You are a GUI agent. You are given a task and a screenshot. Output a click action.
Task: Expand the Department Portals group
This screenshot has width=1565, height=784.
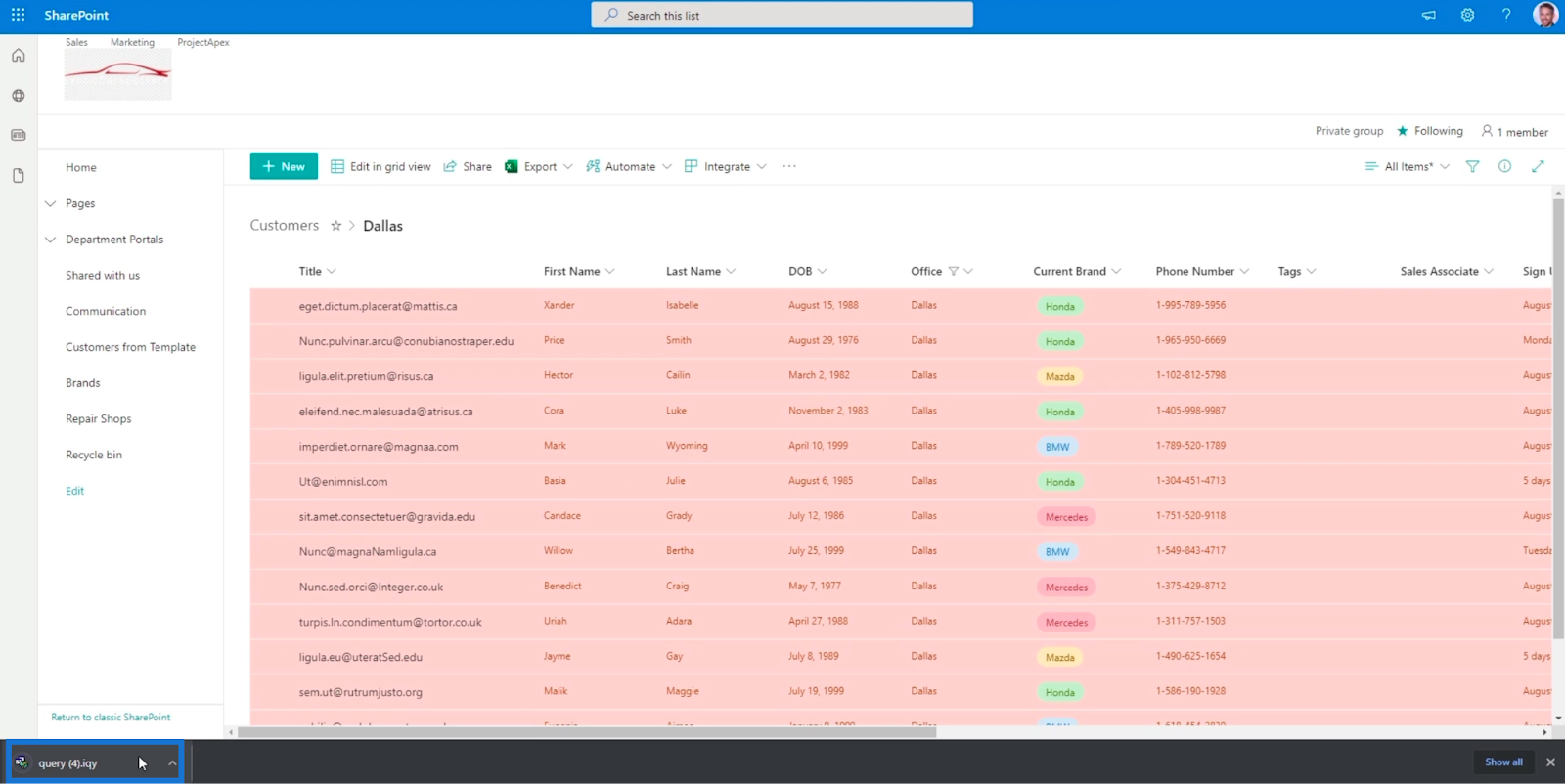pyautogui.click(x=51, y=240)
